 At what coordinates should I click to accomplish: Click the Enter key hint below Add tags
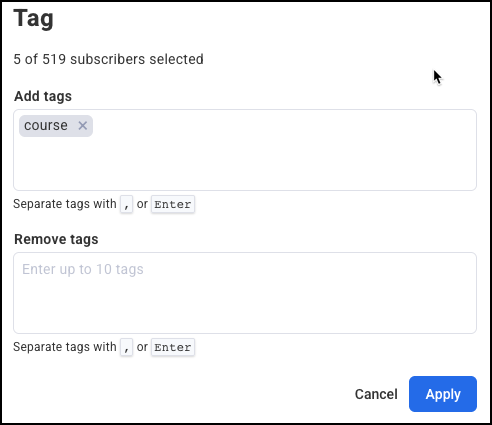(173, 204)
